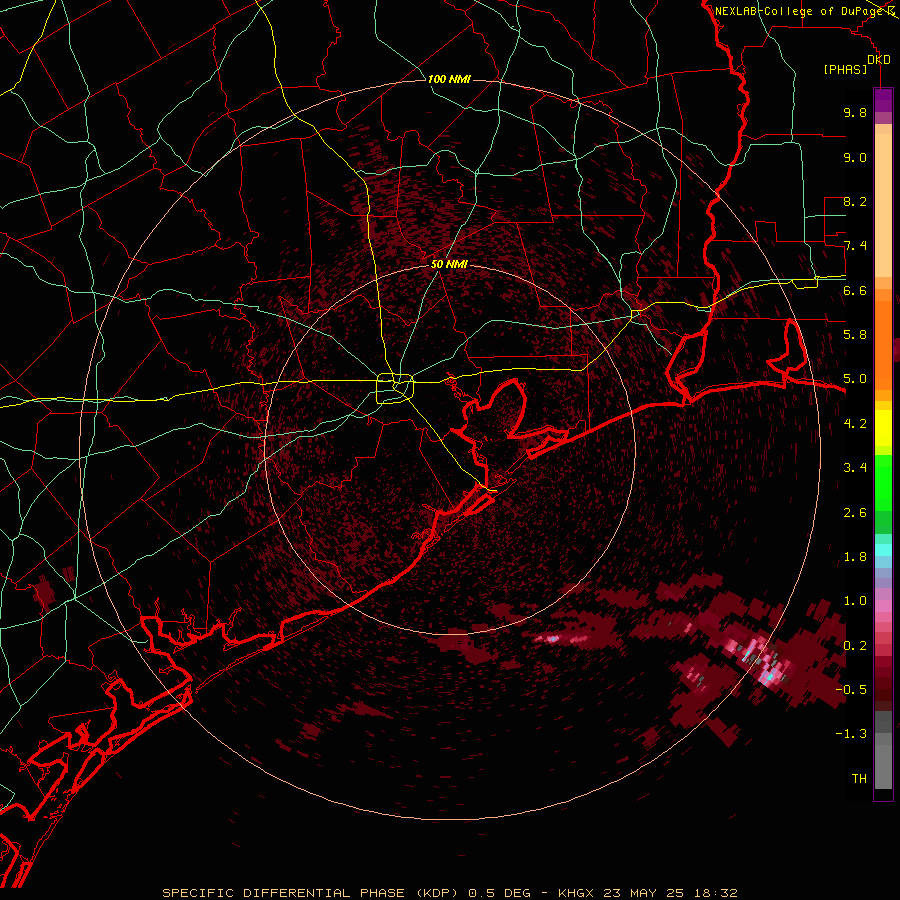Click the 0.2 scale value
This screenshot has height=900, width=900.
[855, 645]
